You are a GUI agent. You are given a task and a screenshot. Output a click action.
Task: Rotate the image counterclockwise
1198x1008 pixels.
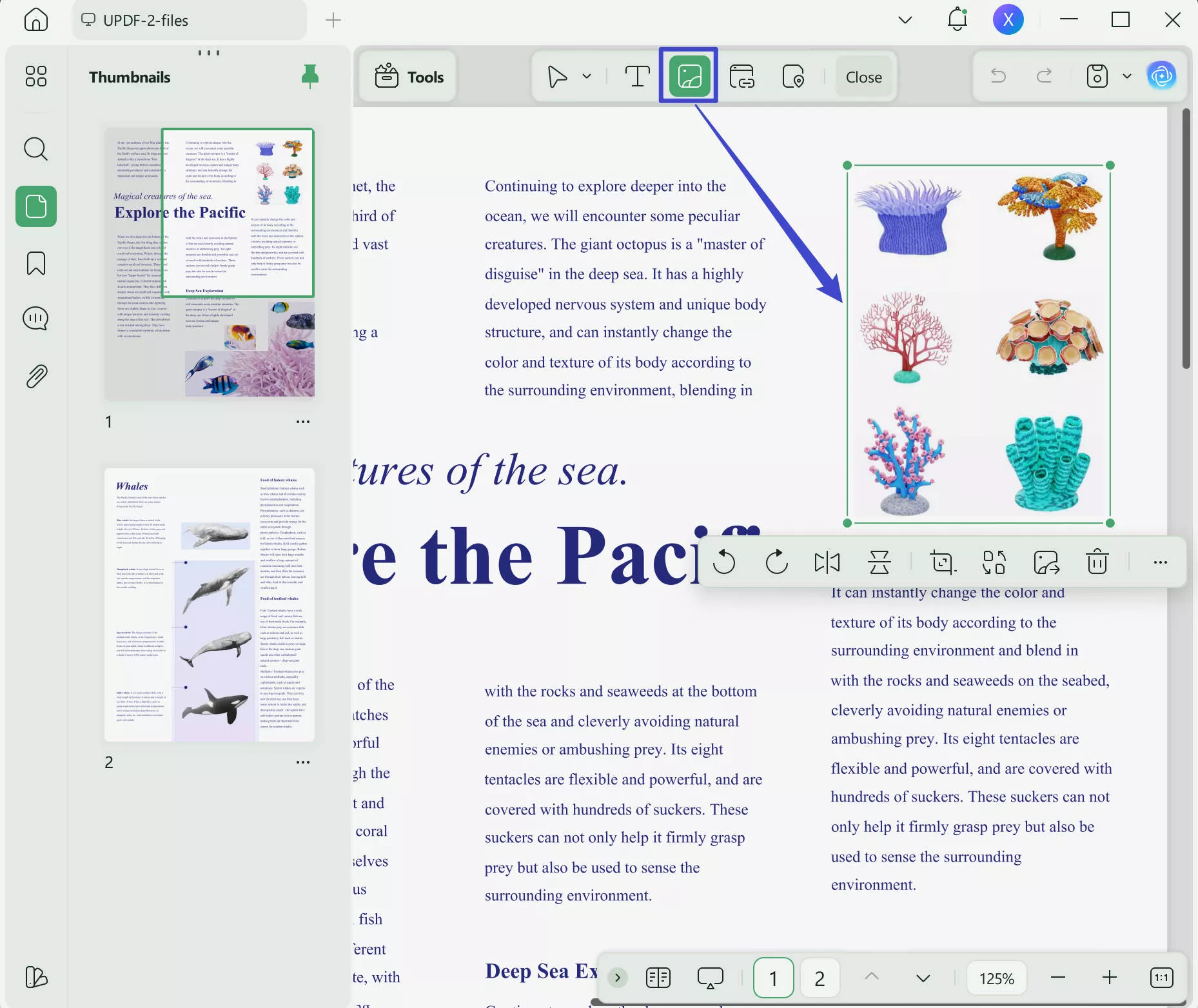(x=725, y=562)
